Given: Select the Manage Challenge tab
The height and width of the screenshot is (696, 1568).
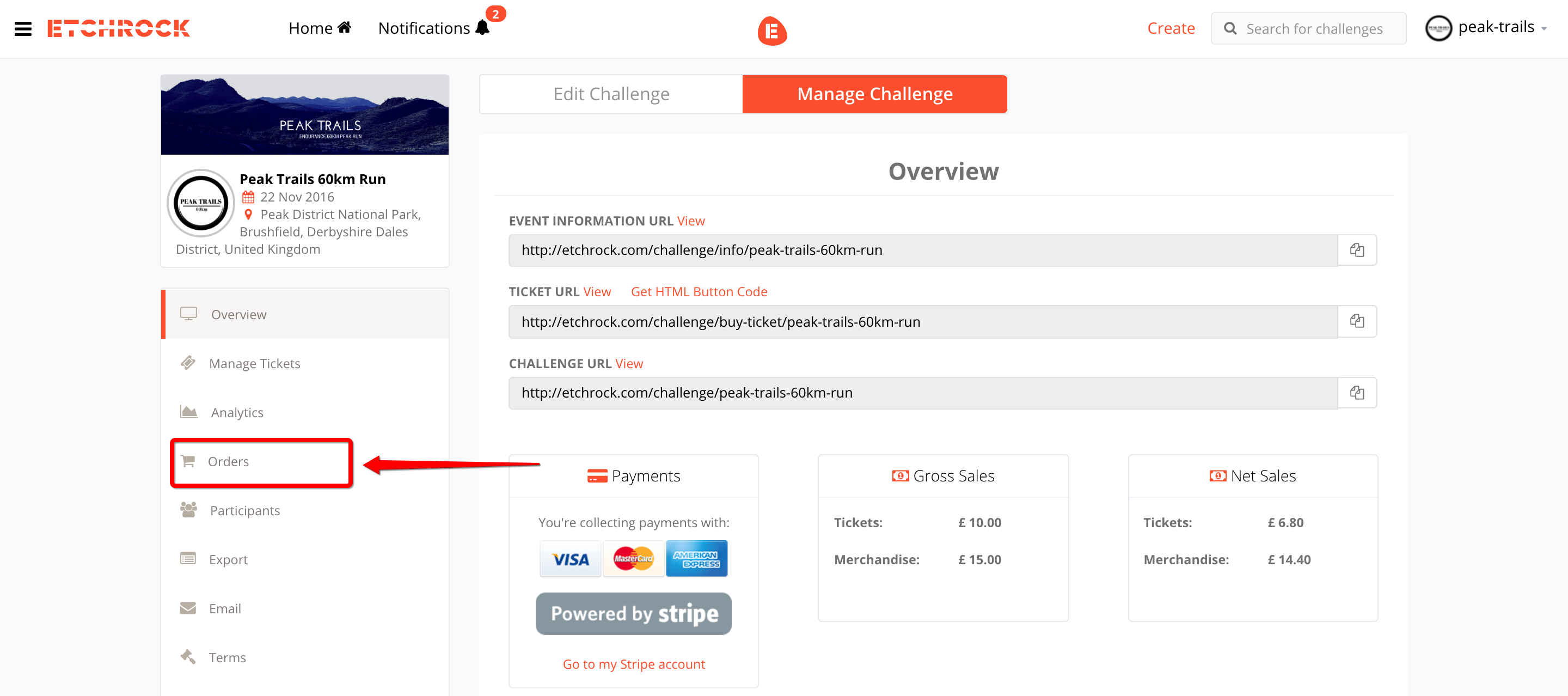Looking at the screenshot, I should (x=874, y=94).
